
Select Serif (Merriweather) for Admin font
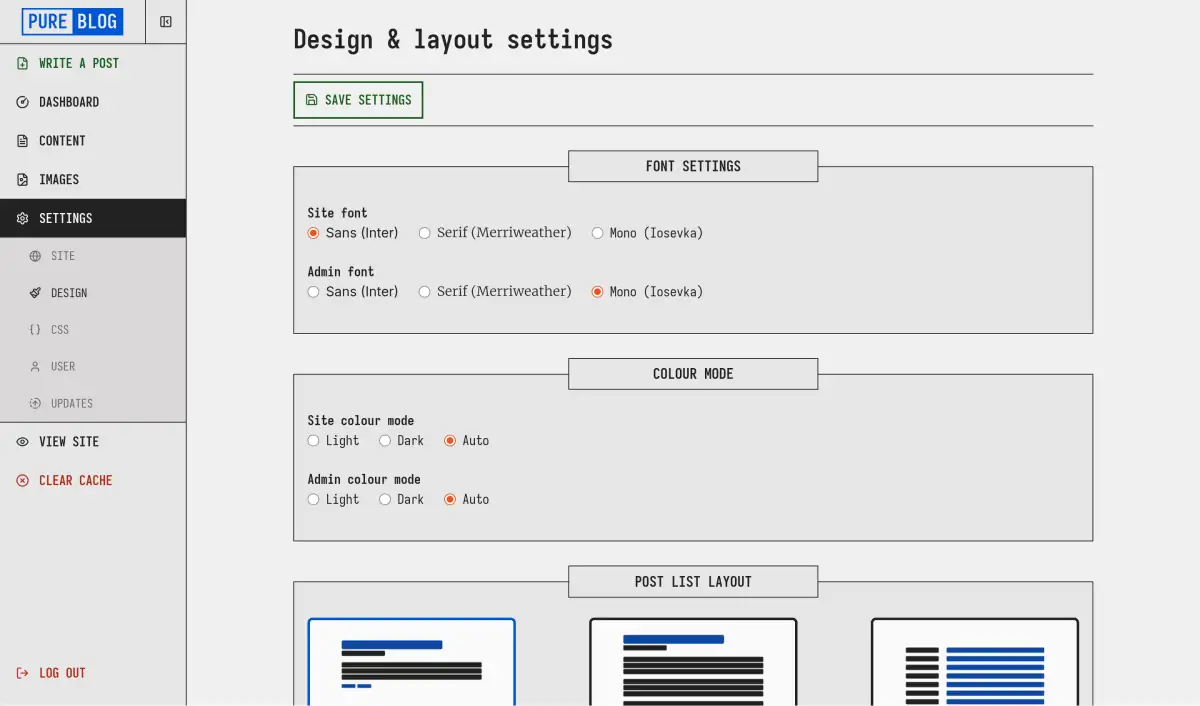click(424, 292)
